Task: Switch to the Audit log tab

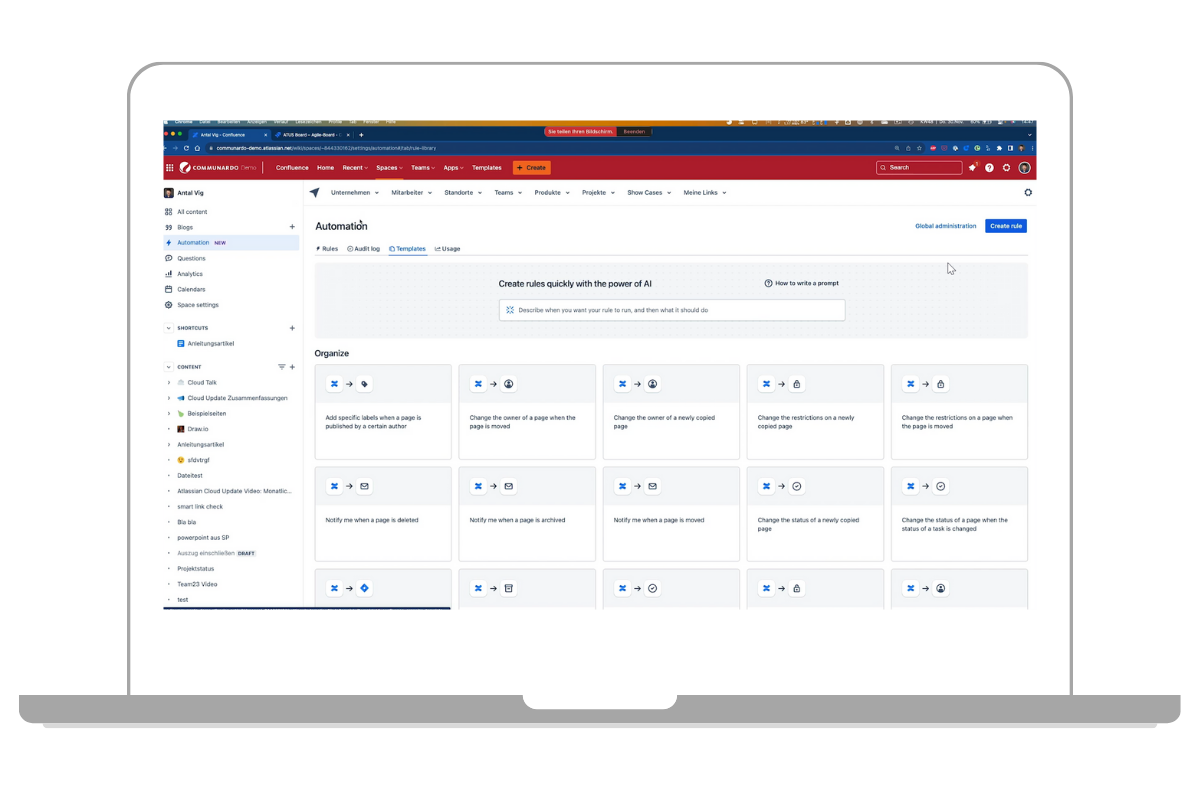Action: 364,248
